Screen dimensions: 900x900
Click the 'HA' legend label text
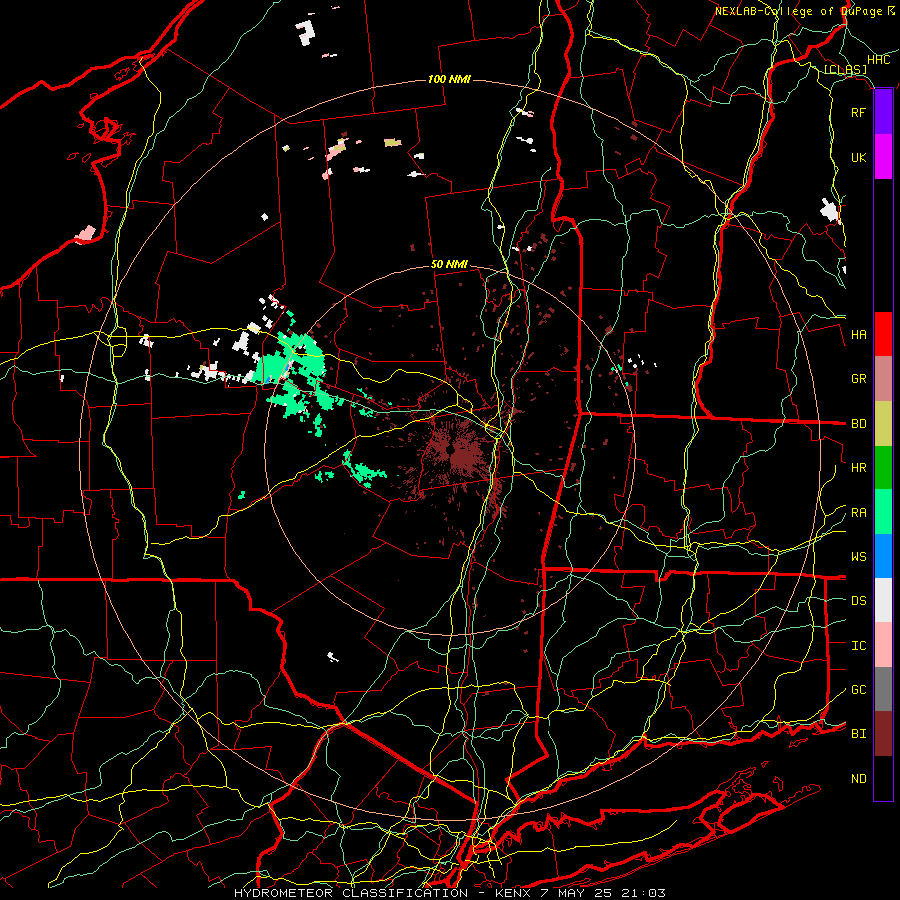tap(858, 335)
